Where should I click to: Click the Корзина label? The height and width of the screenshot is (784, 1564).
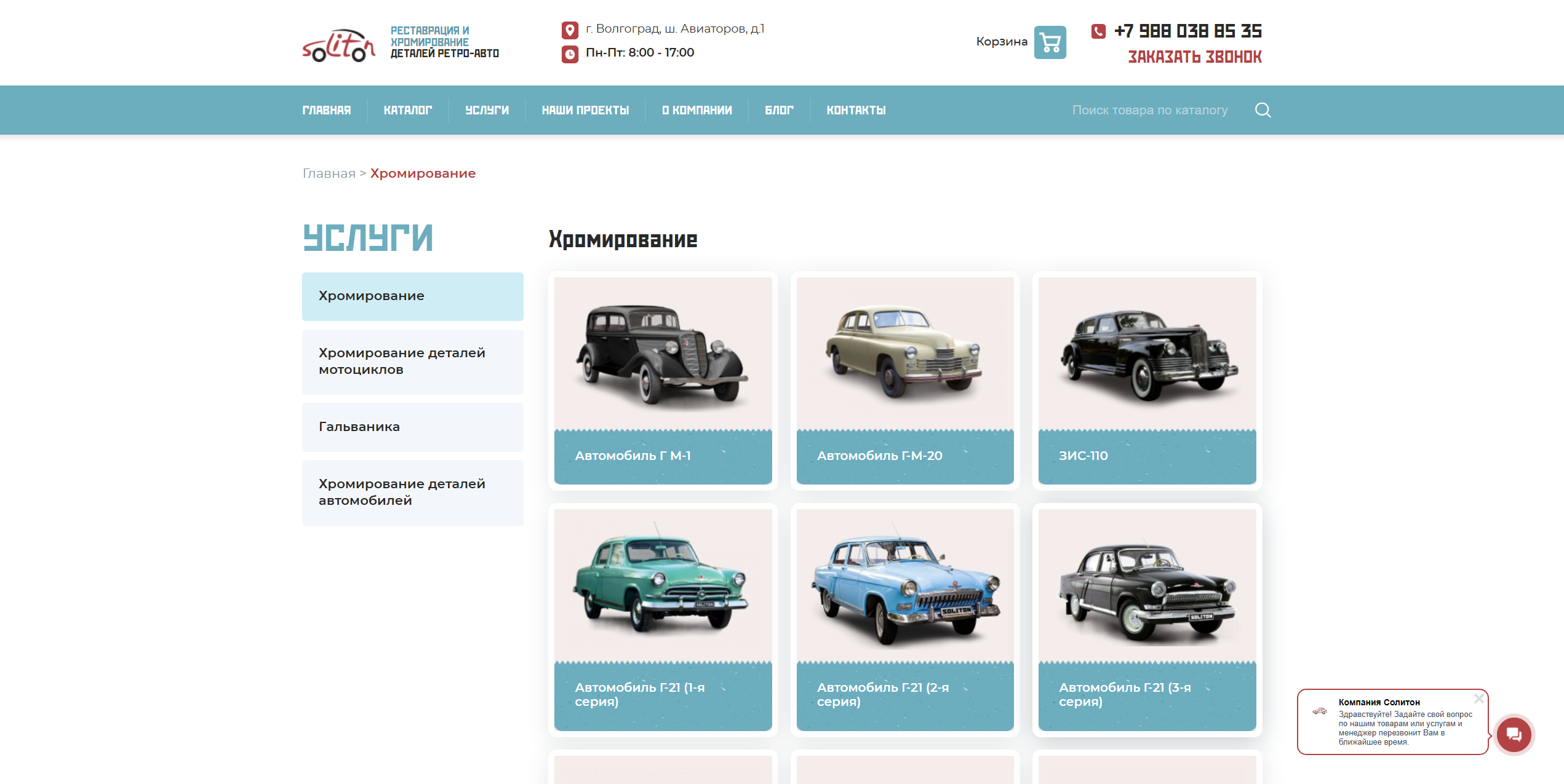click(1002, 42)
